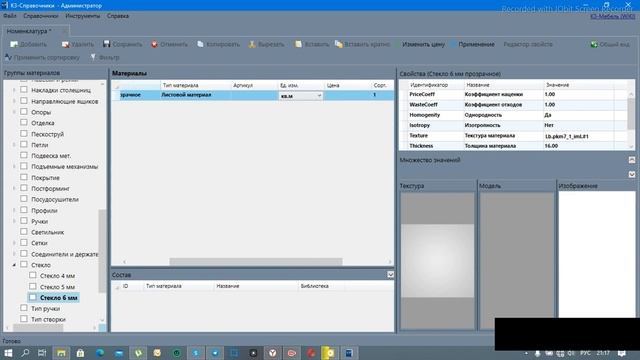Click the Текстура preview thumbnail

pyautogui.click(x=437, y=260)
